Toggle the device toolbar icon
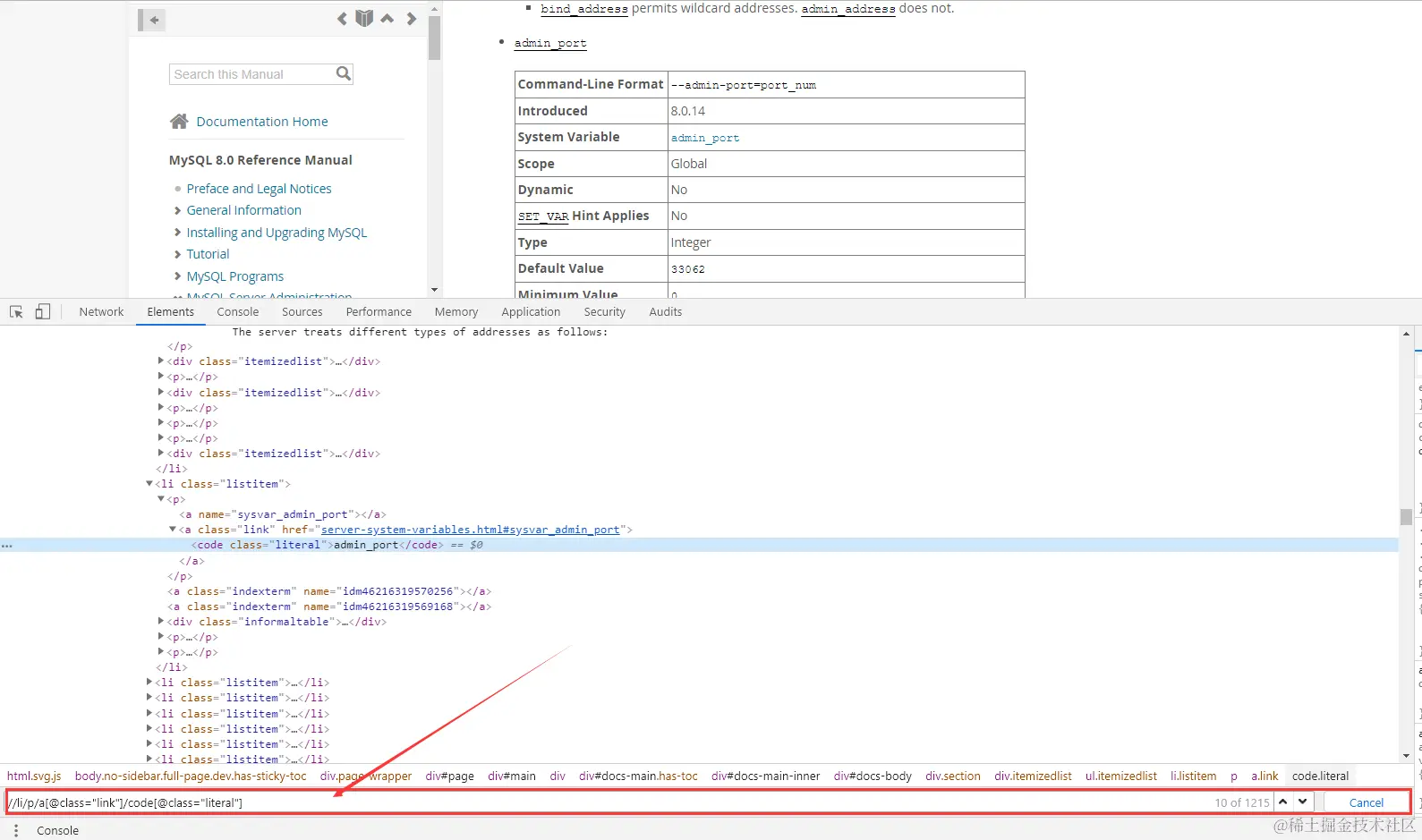 point(42,312)
